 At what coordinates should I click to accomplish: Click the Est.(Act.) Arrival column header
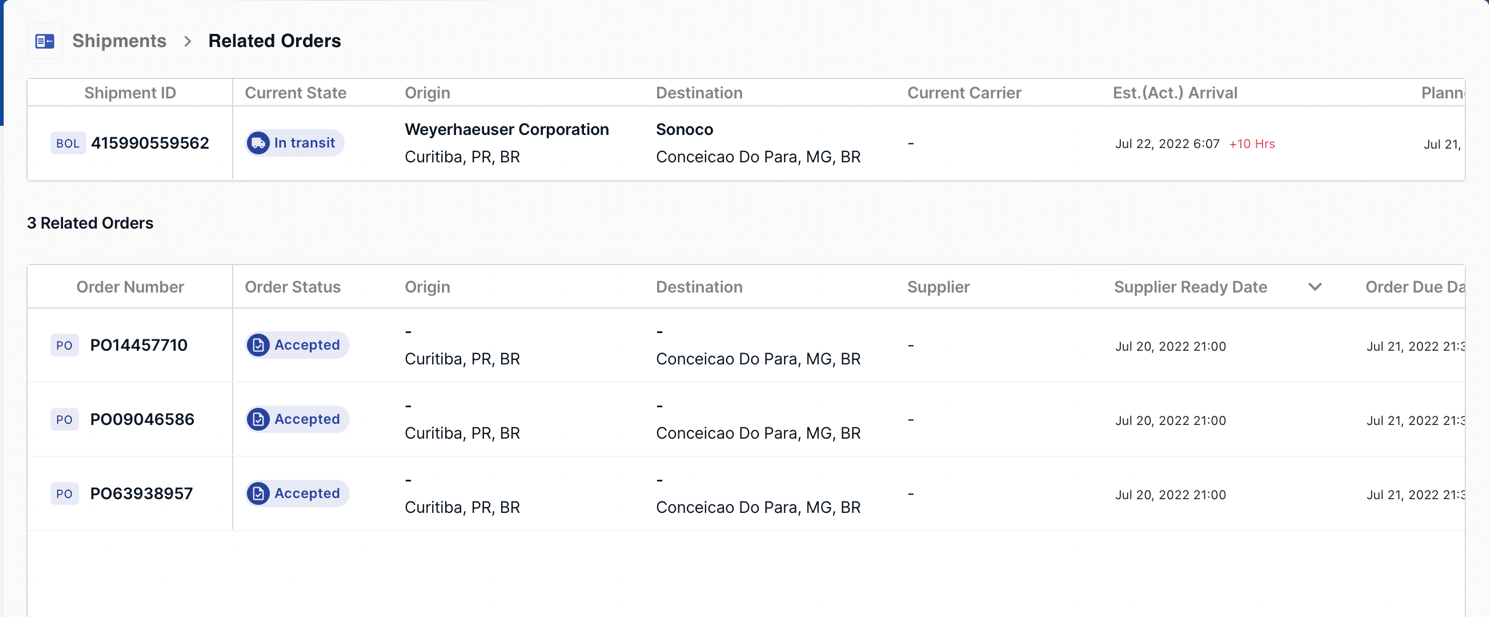(1175, 93)
